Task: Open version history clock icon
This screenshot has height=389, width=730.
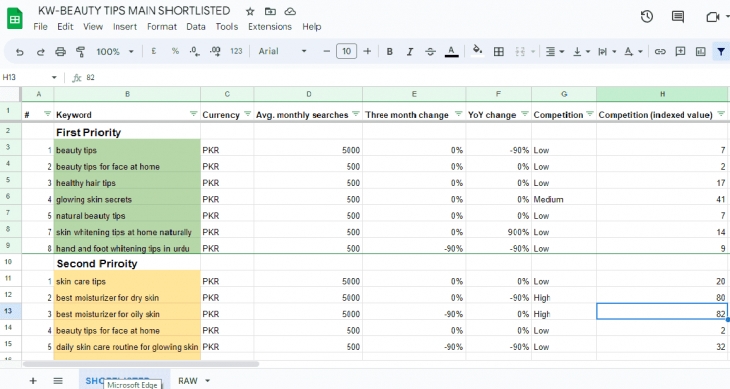Action: point(647,17)
